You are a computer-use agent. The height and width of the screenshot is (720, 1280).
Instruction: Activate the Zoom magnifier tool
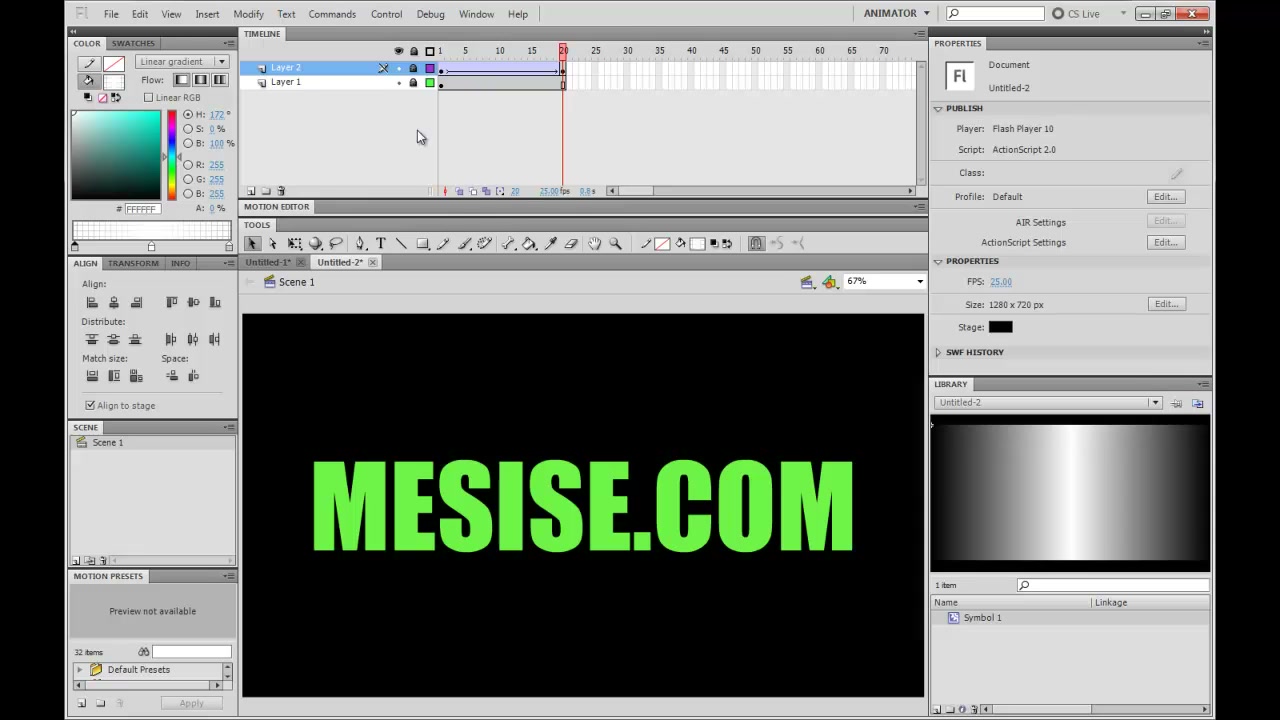pyautogui.click(x=615, y=243)
